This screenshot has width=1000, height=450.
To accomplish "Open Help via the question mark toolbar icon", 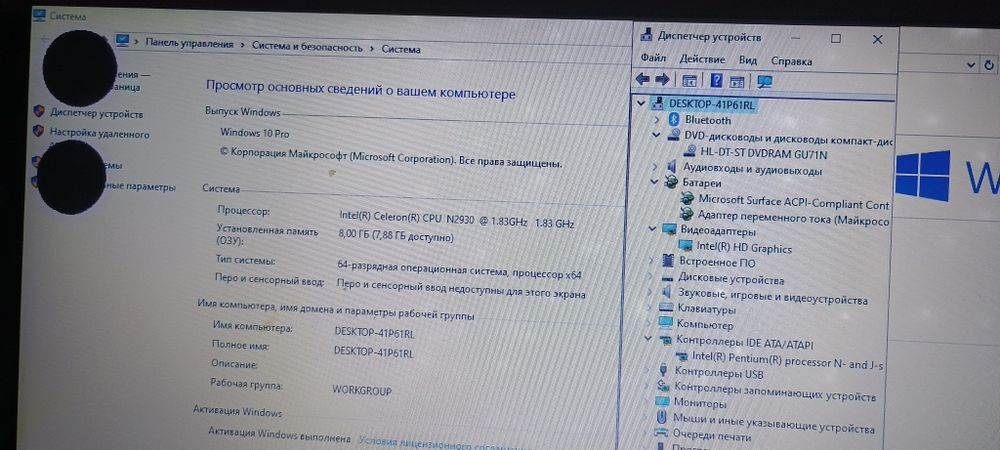I will coord(716,80).
